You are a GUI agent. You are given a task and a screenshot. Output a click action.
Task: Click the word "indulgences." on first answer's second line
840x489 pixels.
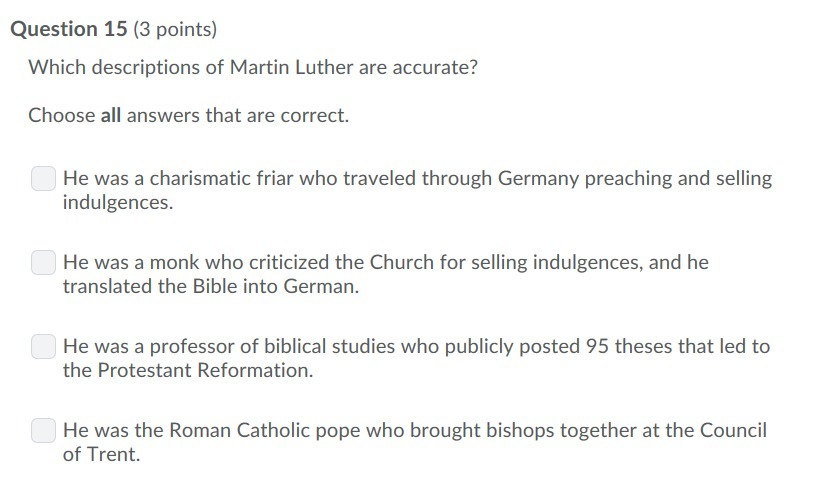coord(118,203)
